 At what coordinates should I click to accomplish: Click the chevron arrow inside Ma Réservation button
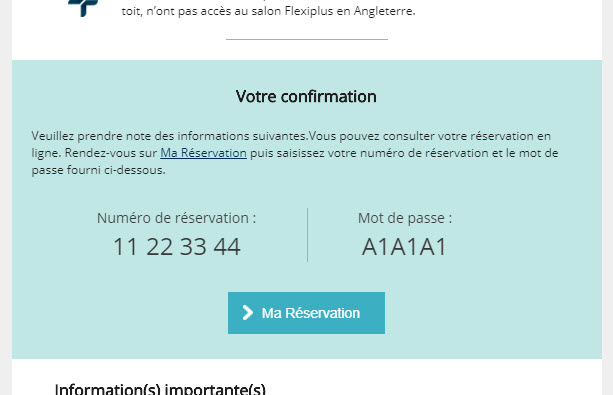coord(247,312)
